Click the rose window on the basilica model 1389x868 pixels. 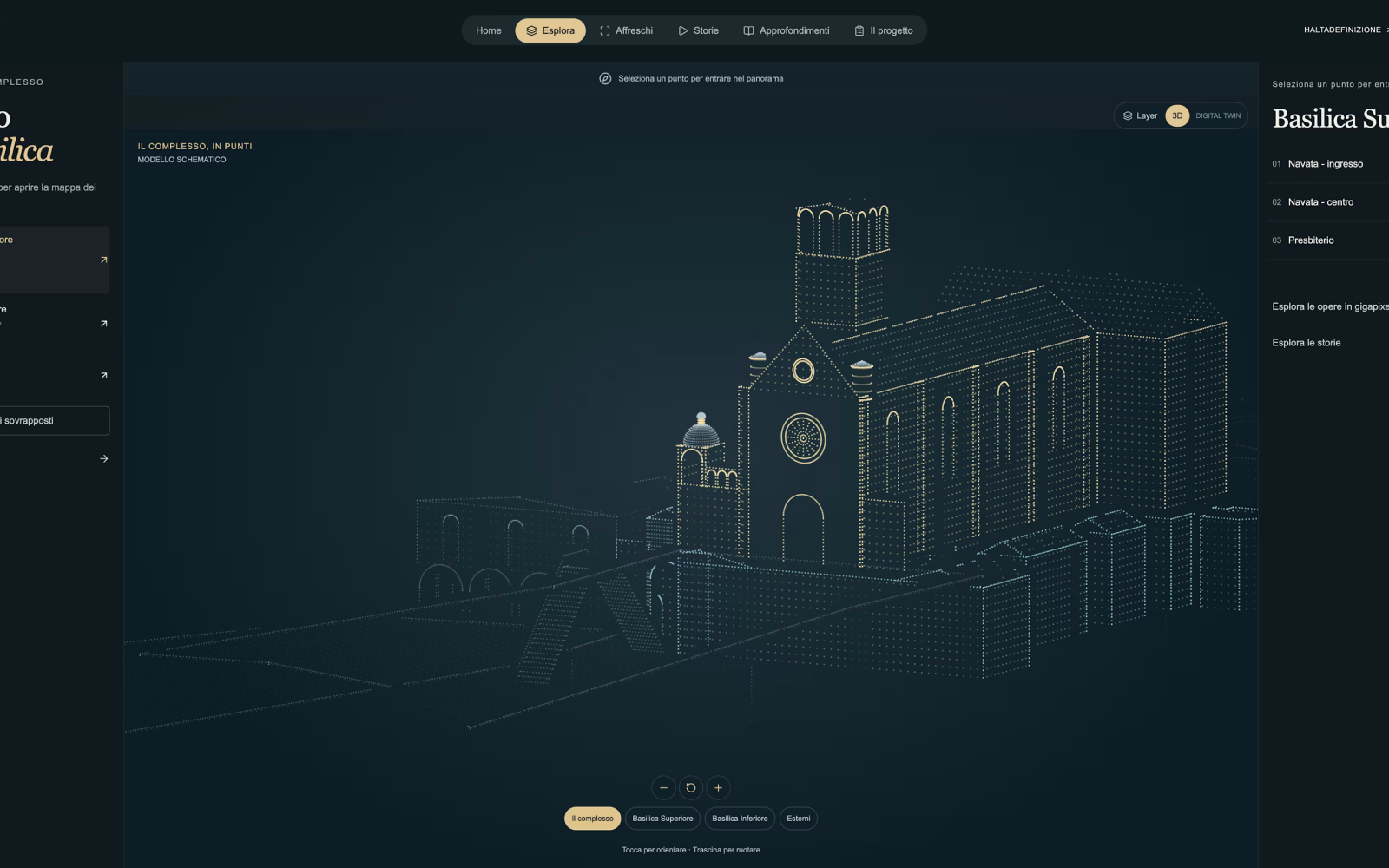coord(803,438)
